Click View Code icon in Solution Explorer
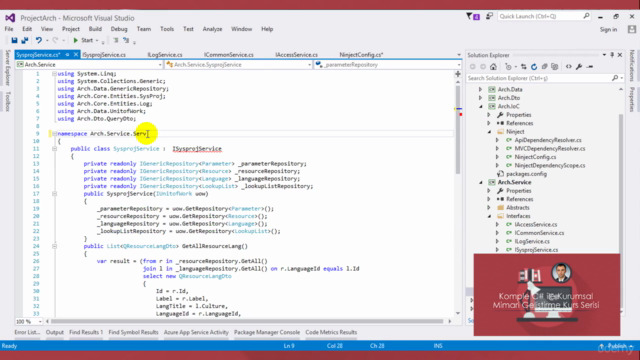This screenshot has height=360, width=640. [x=569, y=67]
